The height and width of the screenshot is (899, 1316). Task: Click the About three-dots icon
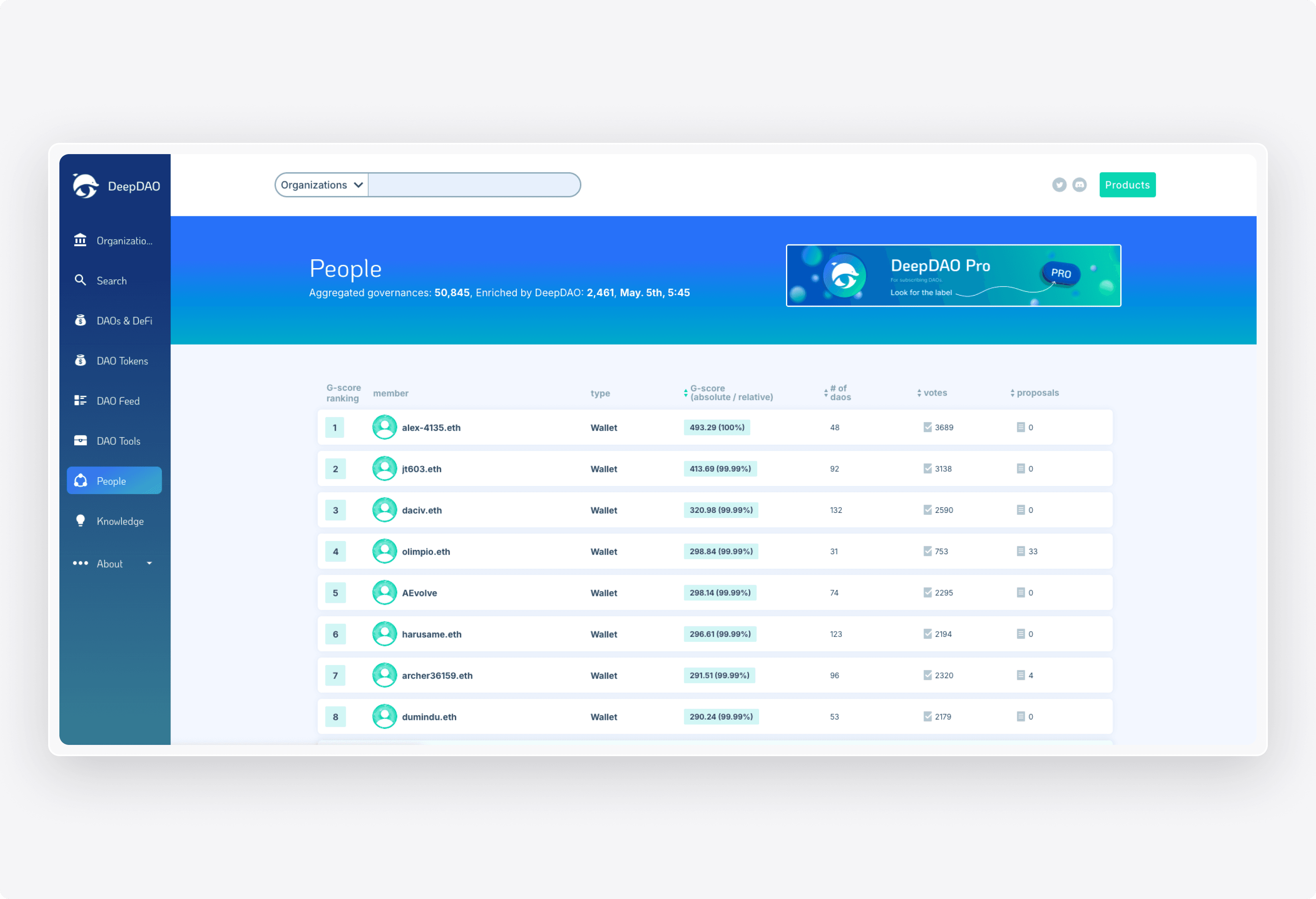(80, 563)
